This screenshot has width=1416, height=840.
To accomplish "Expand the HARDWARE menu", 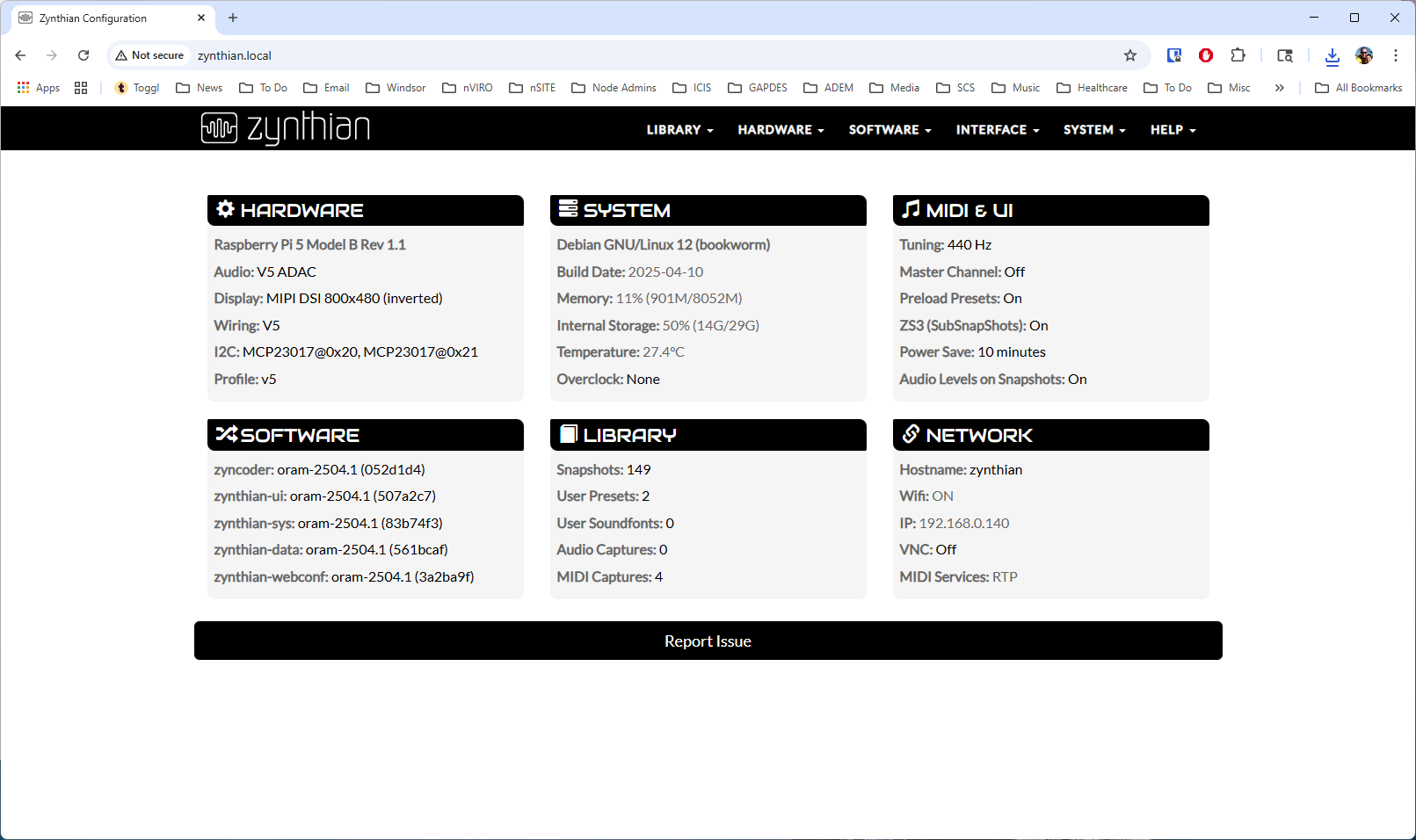I will pyautogui.click(x=781, y=129).
